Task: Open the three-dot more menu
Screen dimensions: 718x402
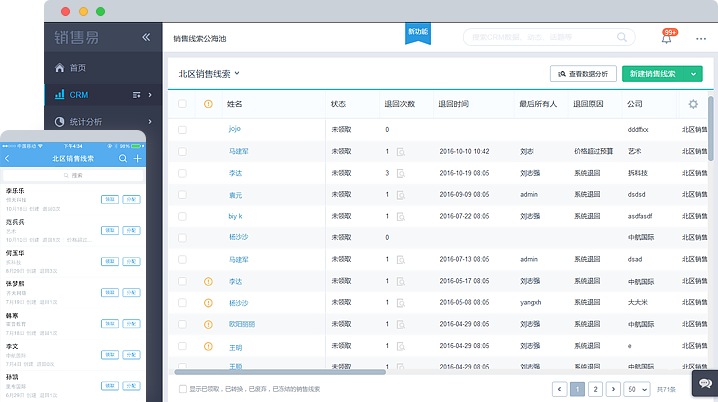Action: [701, 39]
